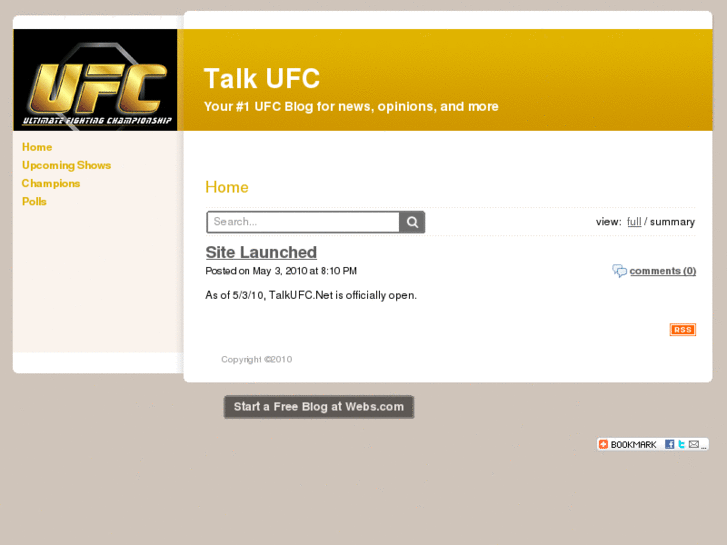Switch to summary view
Screen dimensions: 727x545
[672, 222]
